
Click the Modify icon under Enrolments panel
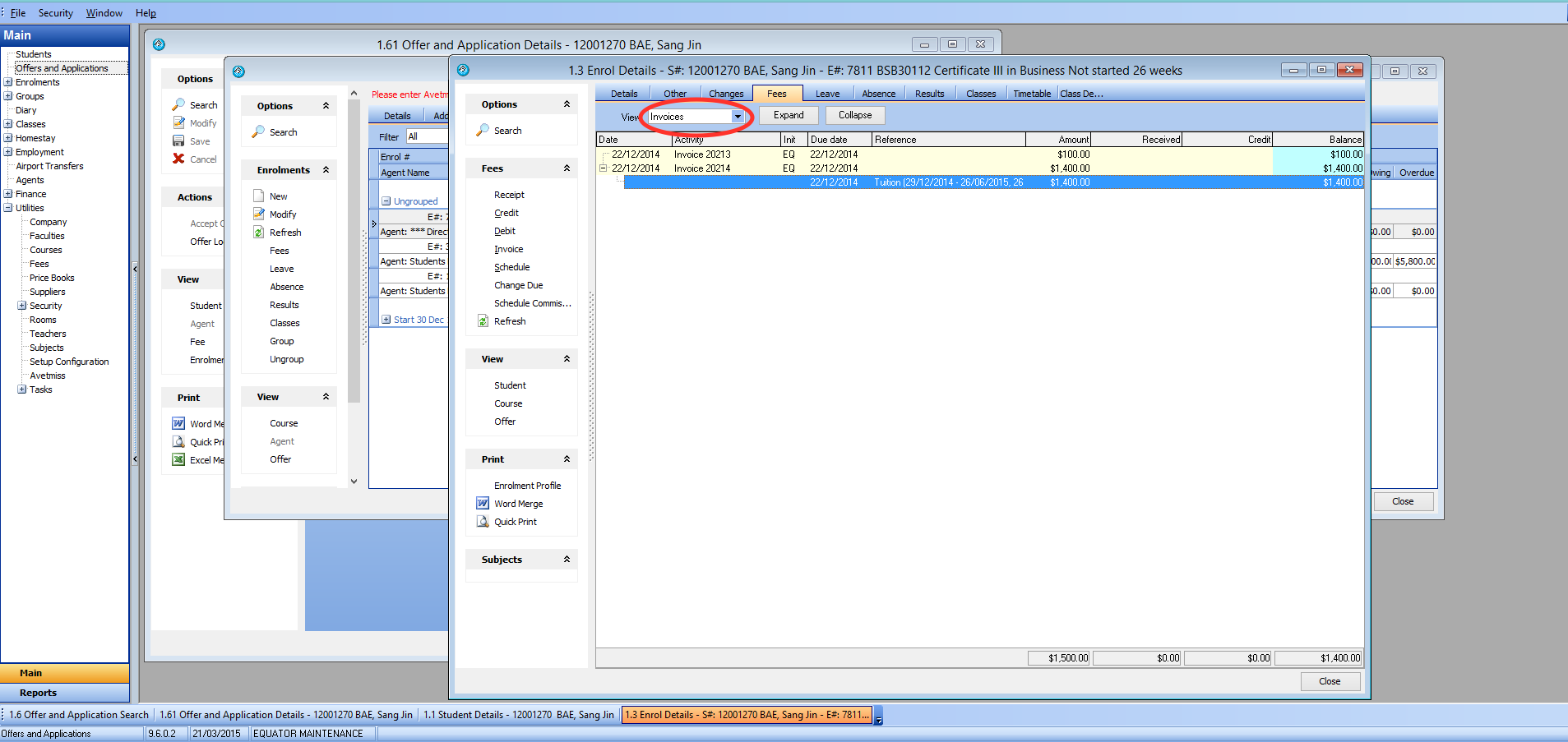click(259, 214)
